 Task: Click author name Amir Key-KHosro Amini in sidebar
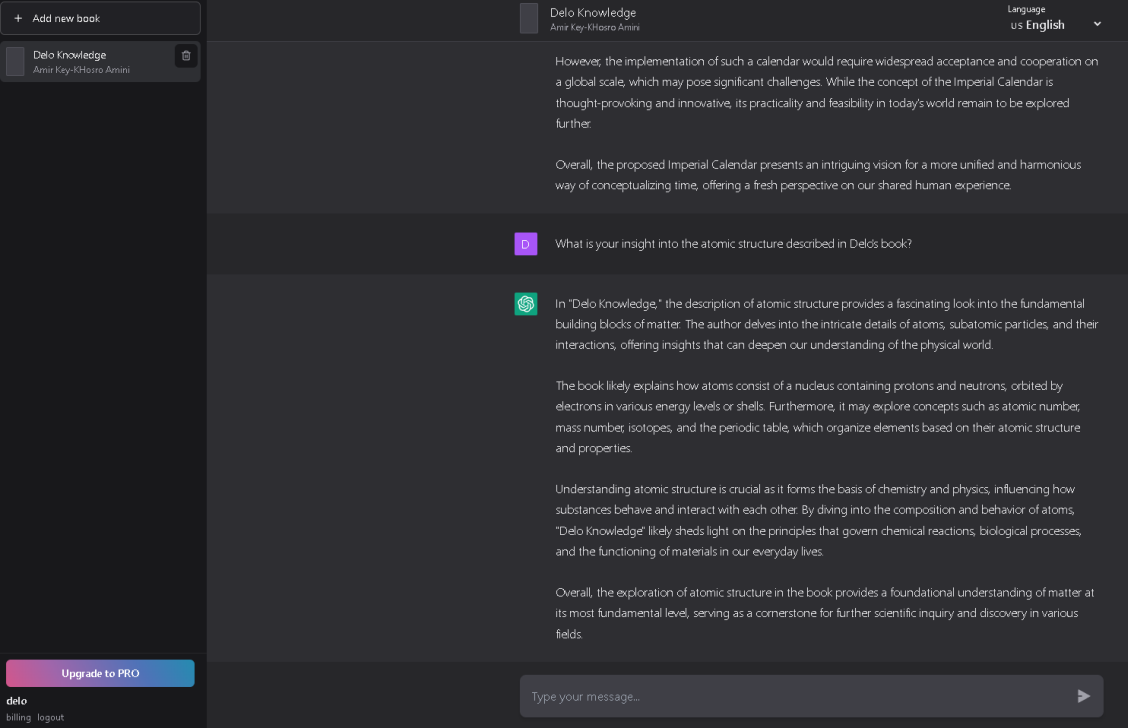pos(81,69)
